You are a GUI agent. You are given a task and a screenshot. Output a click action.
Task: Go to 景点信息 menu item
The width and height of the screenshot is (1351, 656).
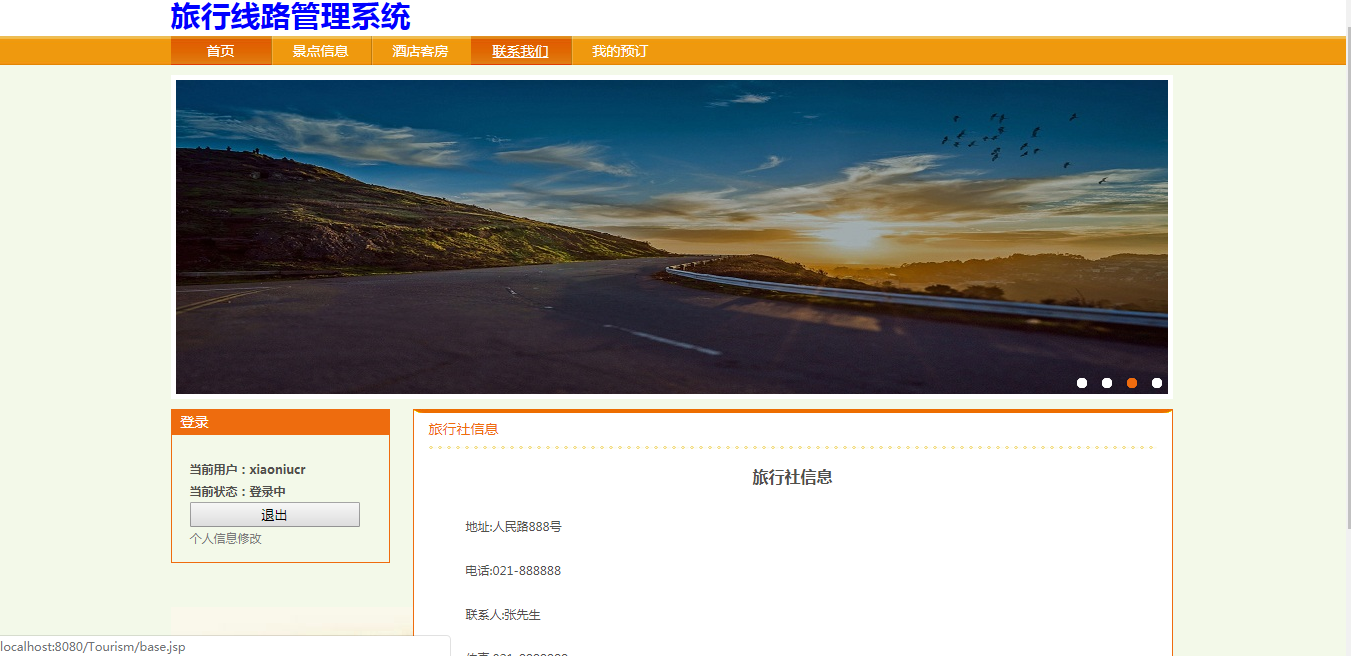point(321,51)
